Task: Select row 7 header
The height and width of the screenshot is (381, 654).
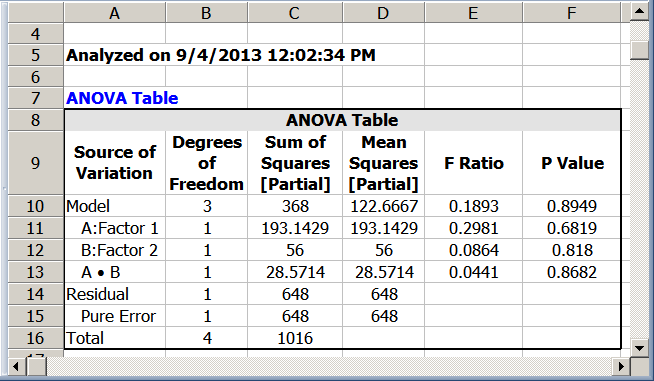Action: [35, 98]
